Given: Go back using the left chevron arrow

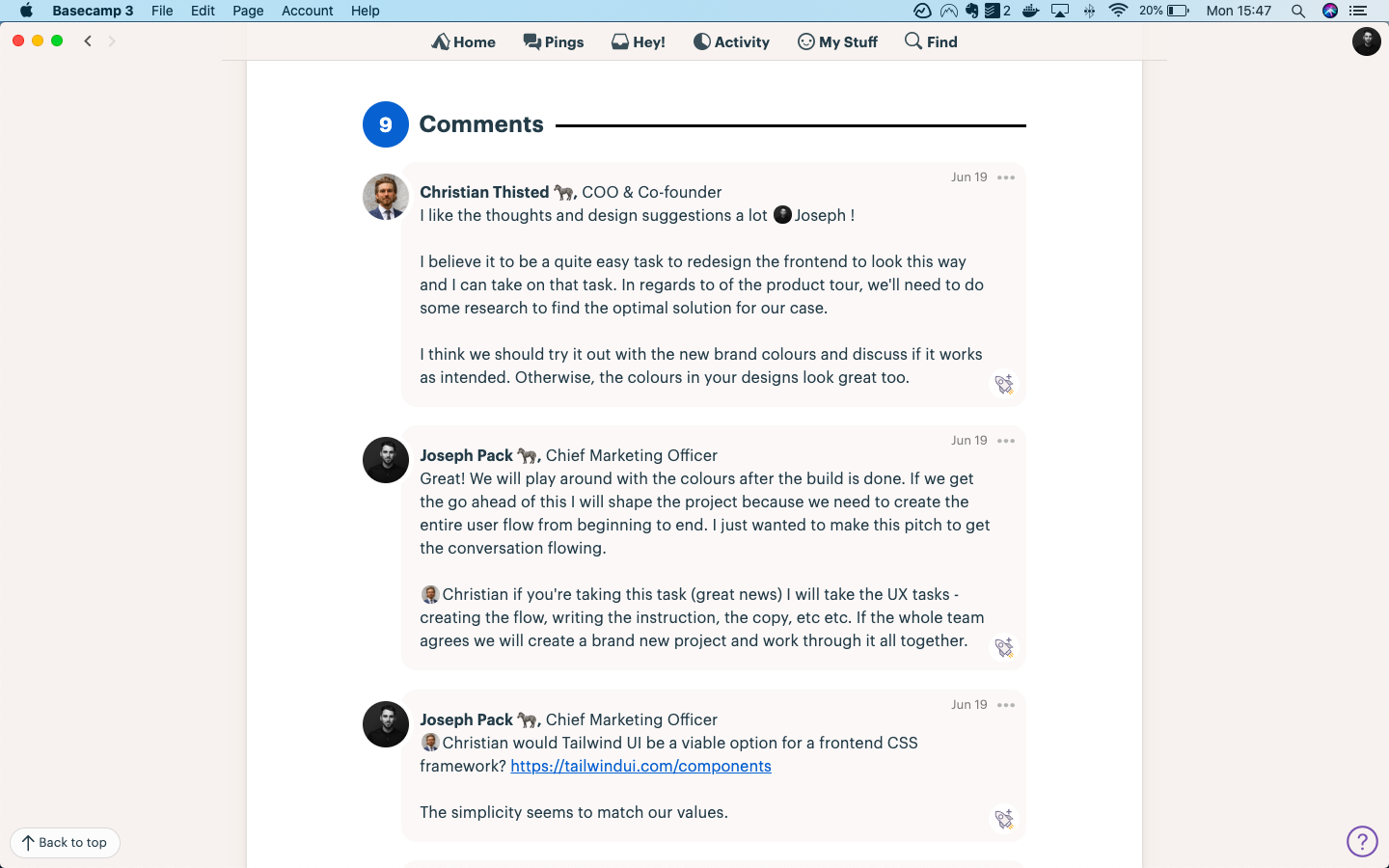Looking at the screenshot, I should click(x=88, y=41).
